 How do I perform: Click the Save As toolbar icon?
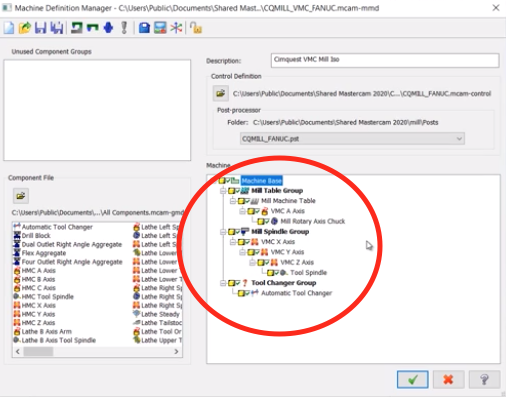[x=57, y=28]
